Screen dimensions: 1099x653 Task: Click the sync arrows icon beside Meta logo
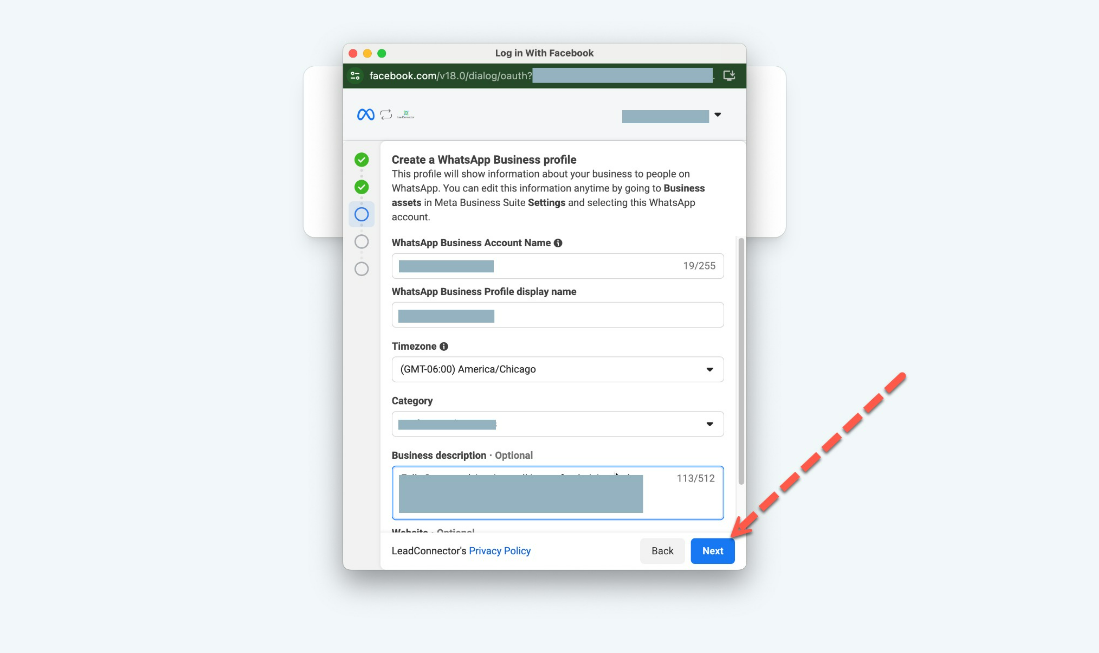[x=386, y=115]
